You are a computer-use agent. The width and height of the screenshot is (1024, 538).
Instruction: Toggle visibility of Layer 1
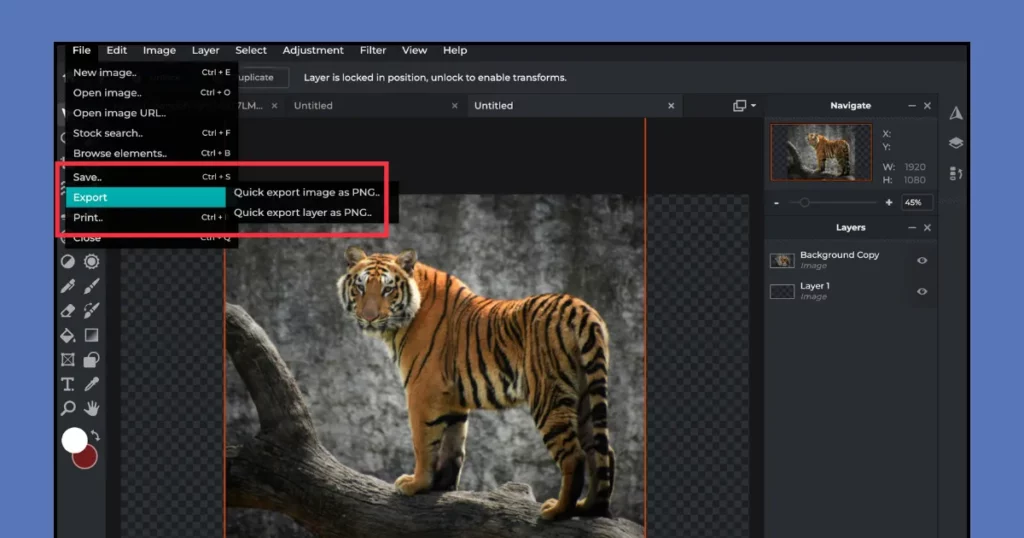(922, 292)
